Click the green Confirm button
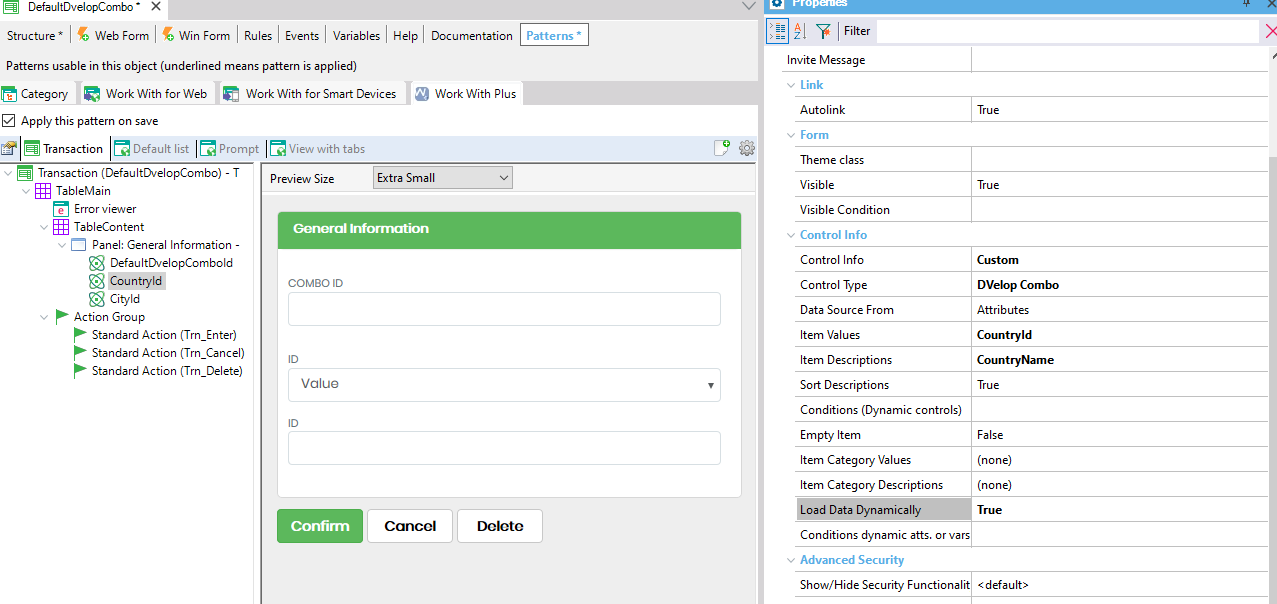The image size is (1277, 604). pyautogui.click(x=320, y=526)
